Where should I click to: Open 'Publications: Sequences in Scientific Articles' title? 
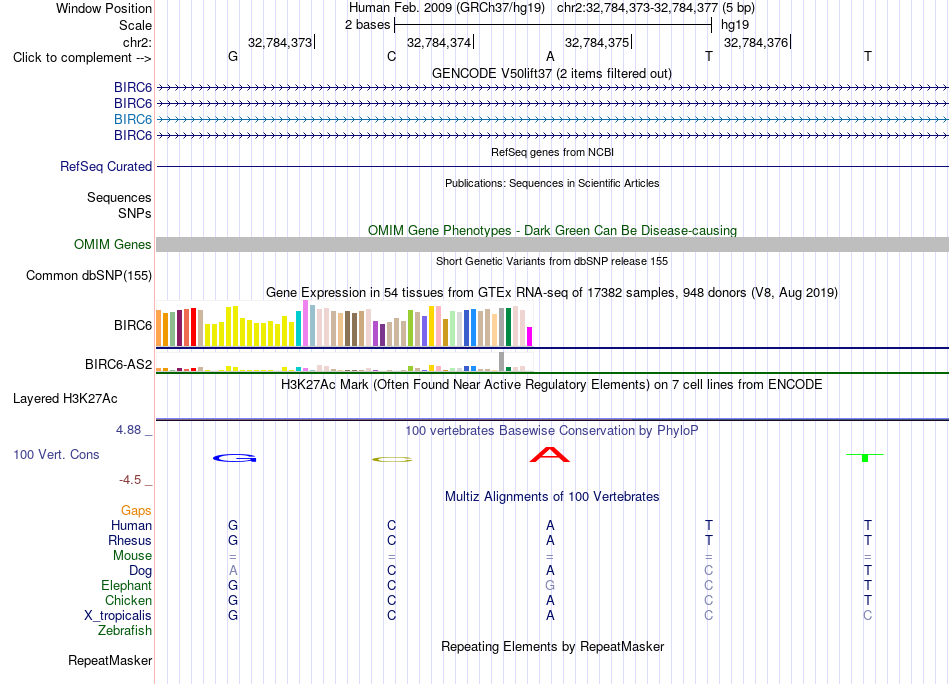552,183
